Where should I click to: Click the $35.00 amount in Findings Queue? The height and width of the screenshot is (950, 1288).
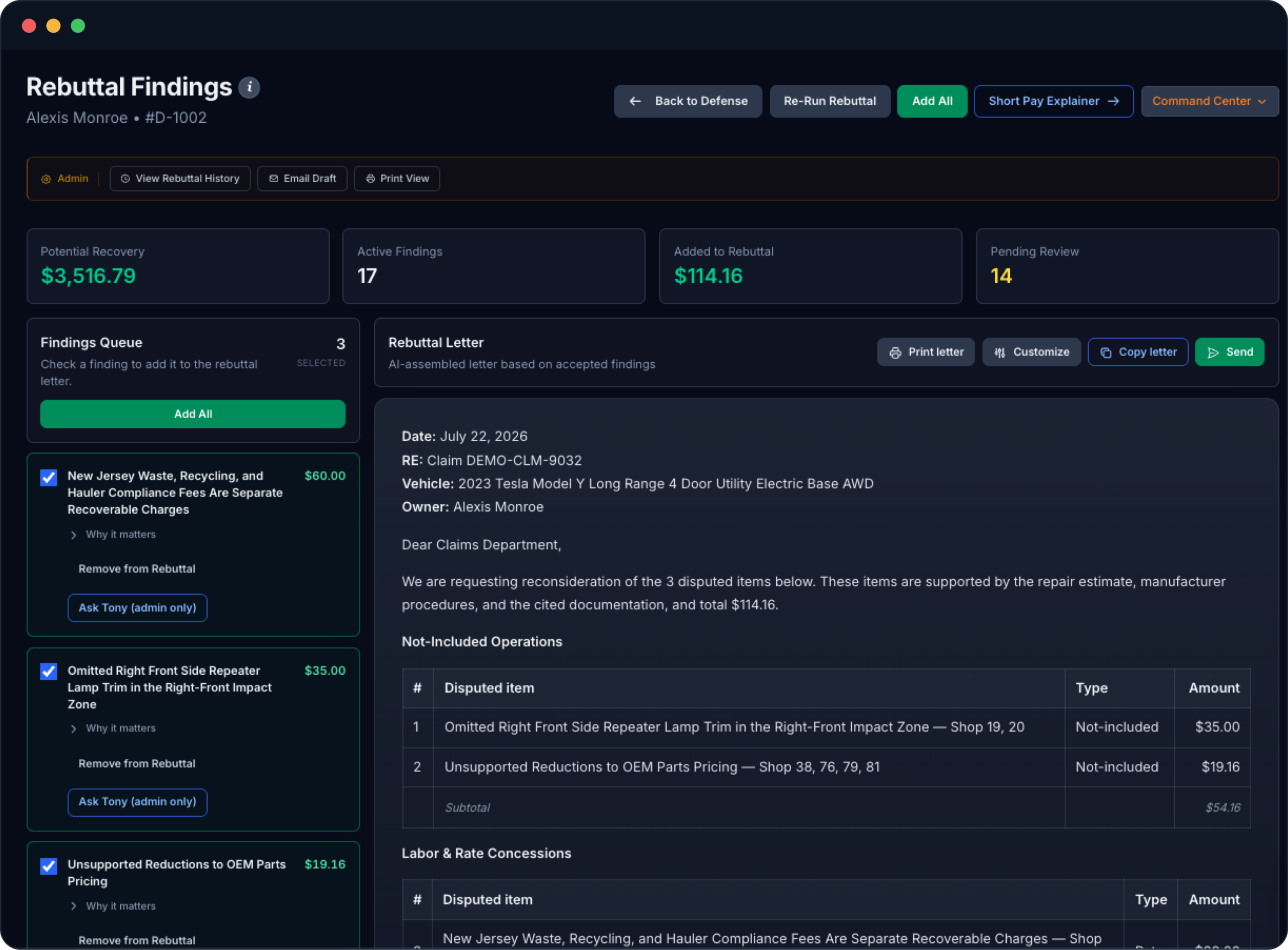coord(325,671)
